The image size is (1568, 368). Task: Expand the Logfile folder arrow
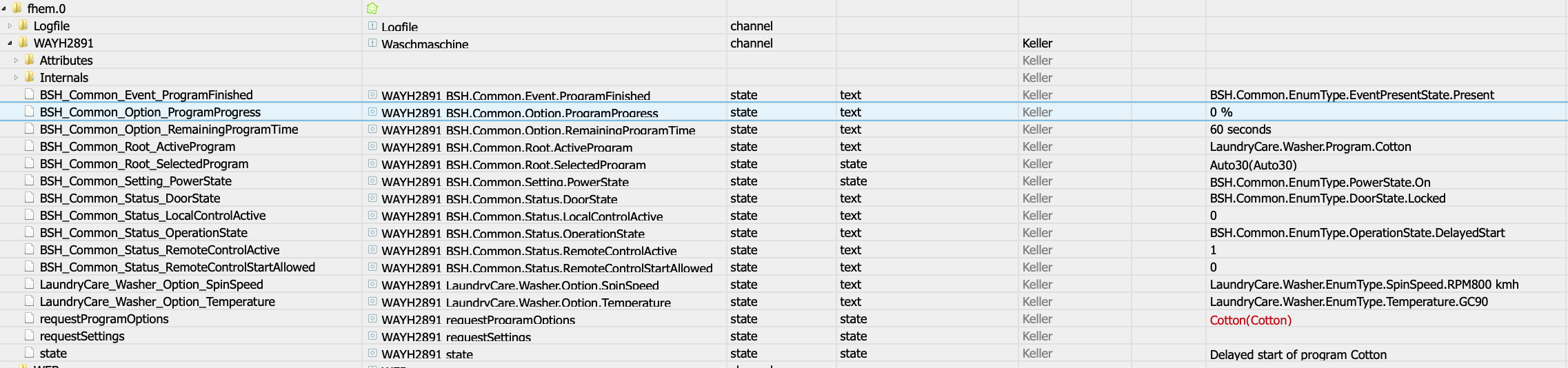click(x=10, y=25)
